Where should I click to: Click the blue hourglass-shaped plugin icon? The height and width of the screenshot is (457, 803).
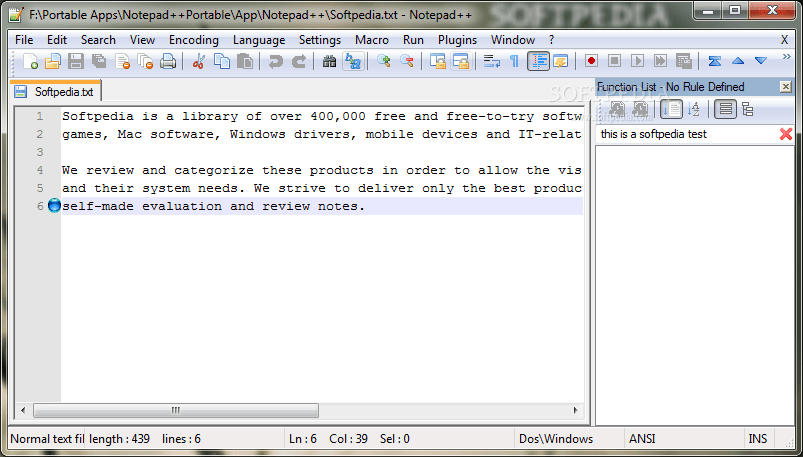[x=714, y=61]
